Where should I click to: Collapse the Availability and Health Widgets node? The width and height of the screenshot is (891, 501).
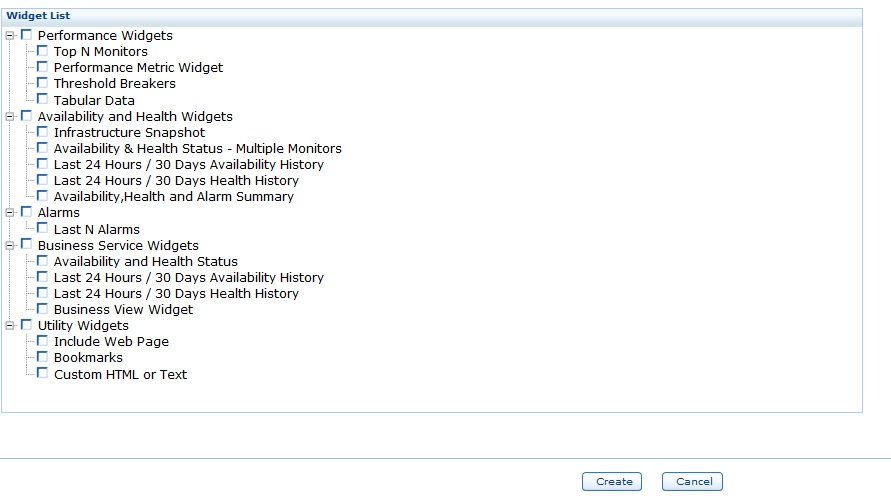tap(10, 116)
